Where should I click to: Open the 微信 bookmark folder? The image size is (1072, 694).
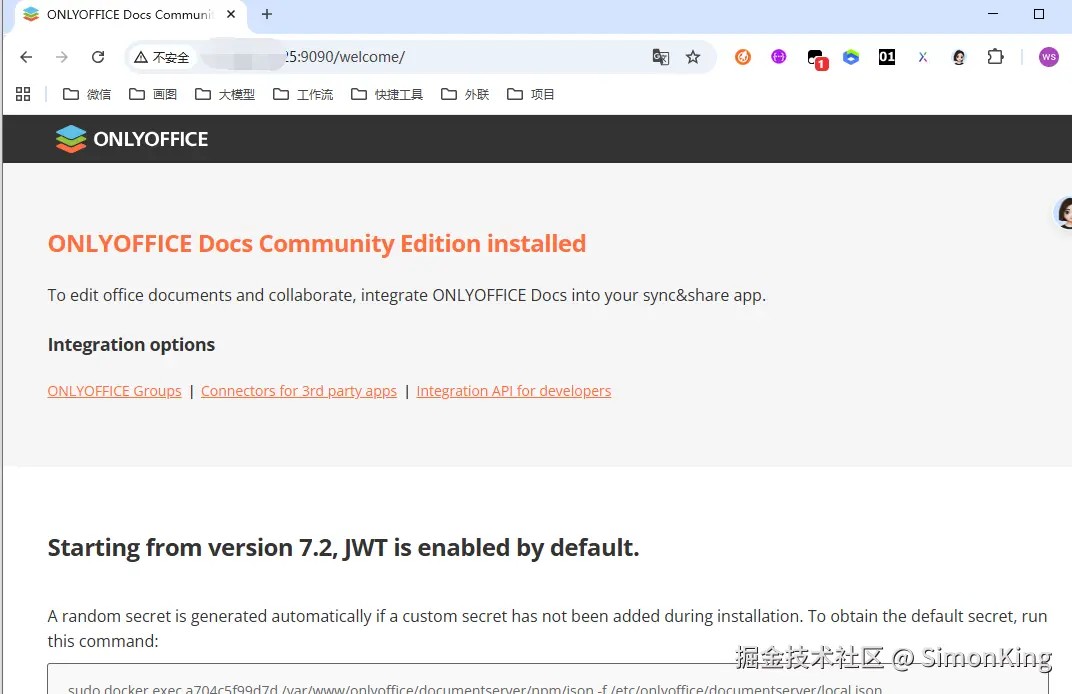pos(87,94)
